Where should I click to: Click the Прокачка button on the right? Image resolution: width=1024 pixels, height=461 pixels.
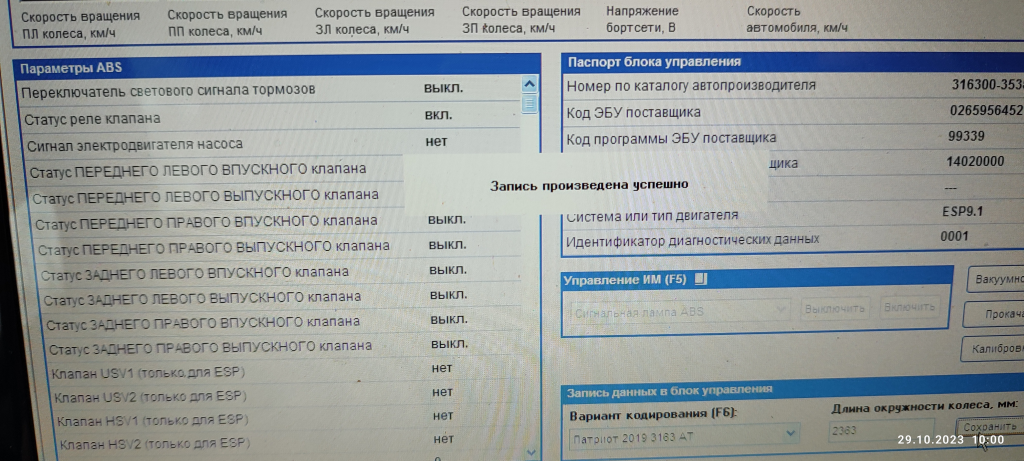[x=995, y=315]
